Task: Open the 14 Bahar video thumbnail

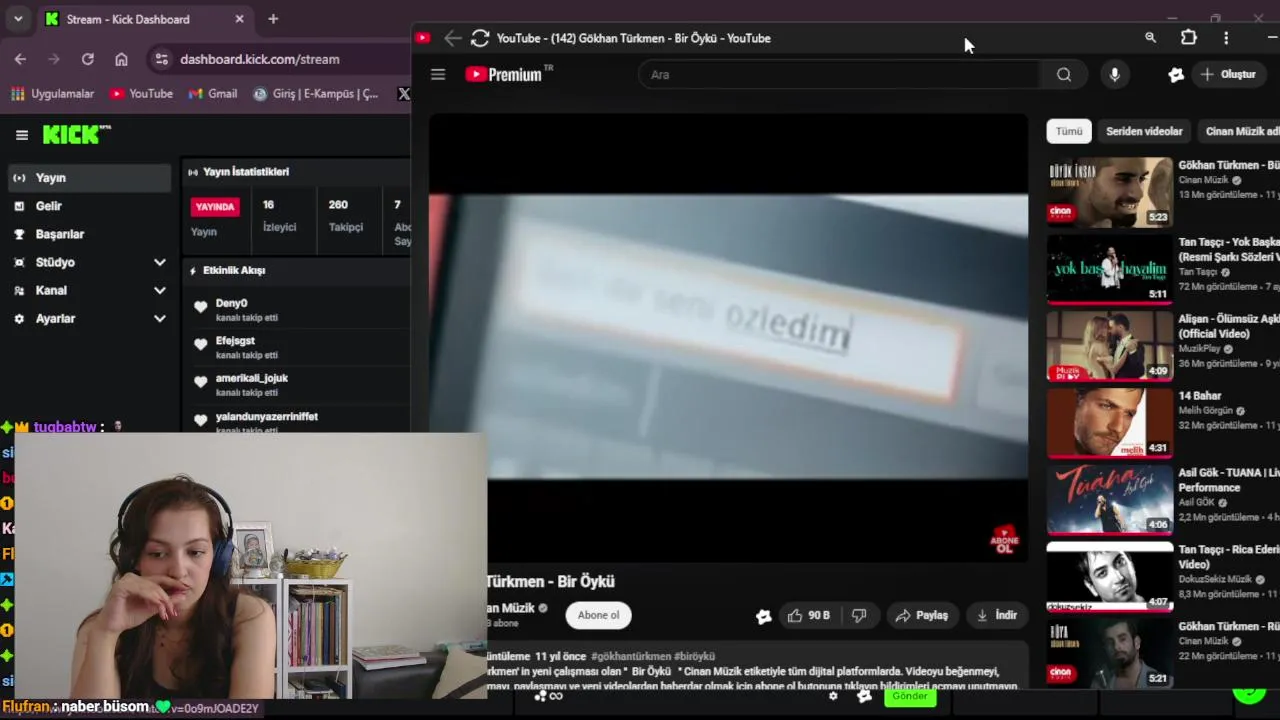Action: coord(1110,422)
